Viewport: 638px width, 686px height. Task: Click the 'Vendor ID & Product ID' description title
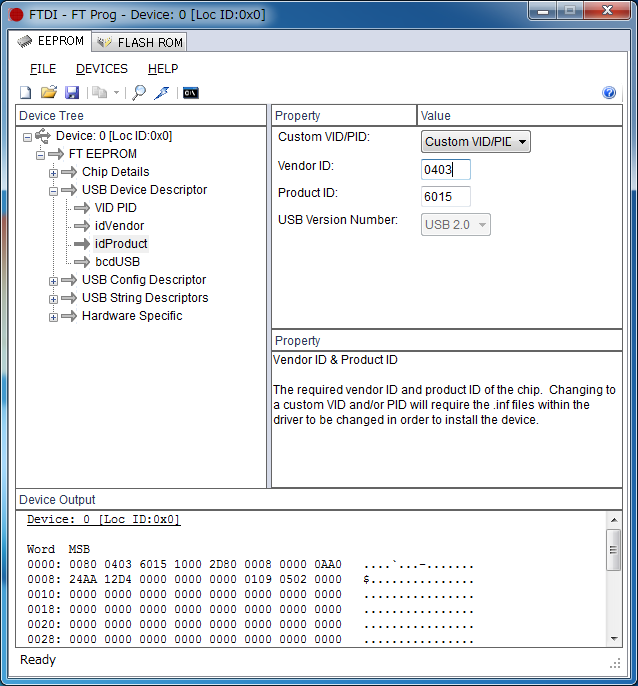(x=335, y=360)
